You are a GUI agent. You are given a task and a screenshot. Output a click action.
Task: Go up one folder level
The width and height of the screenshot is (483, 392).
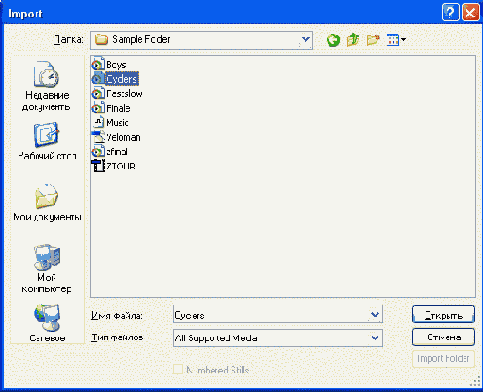[x=353, y=40]
